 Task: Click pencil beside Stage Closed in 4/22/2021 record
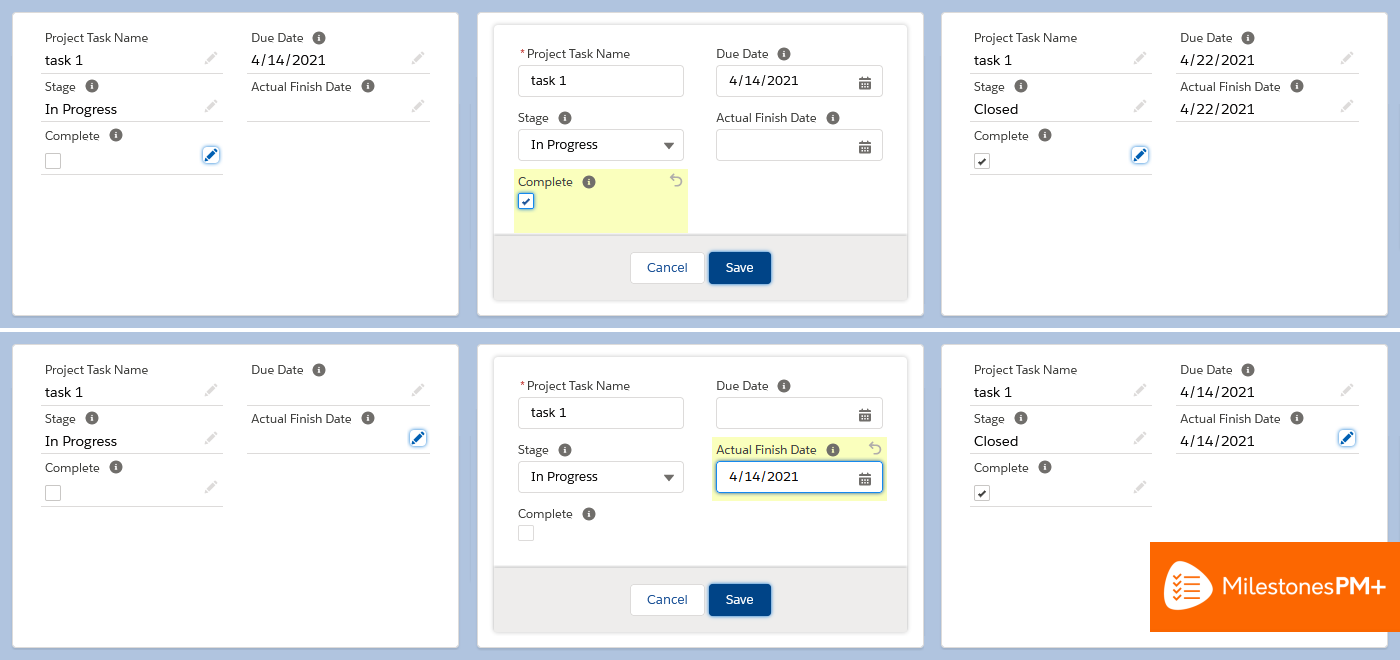(x=1140, y=106)
